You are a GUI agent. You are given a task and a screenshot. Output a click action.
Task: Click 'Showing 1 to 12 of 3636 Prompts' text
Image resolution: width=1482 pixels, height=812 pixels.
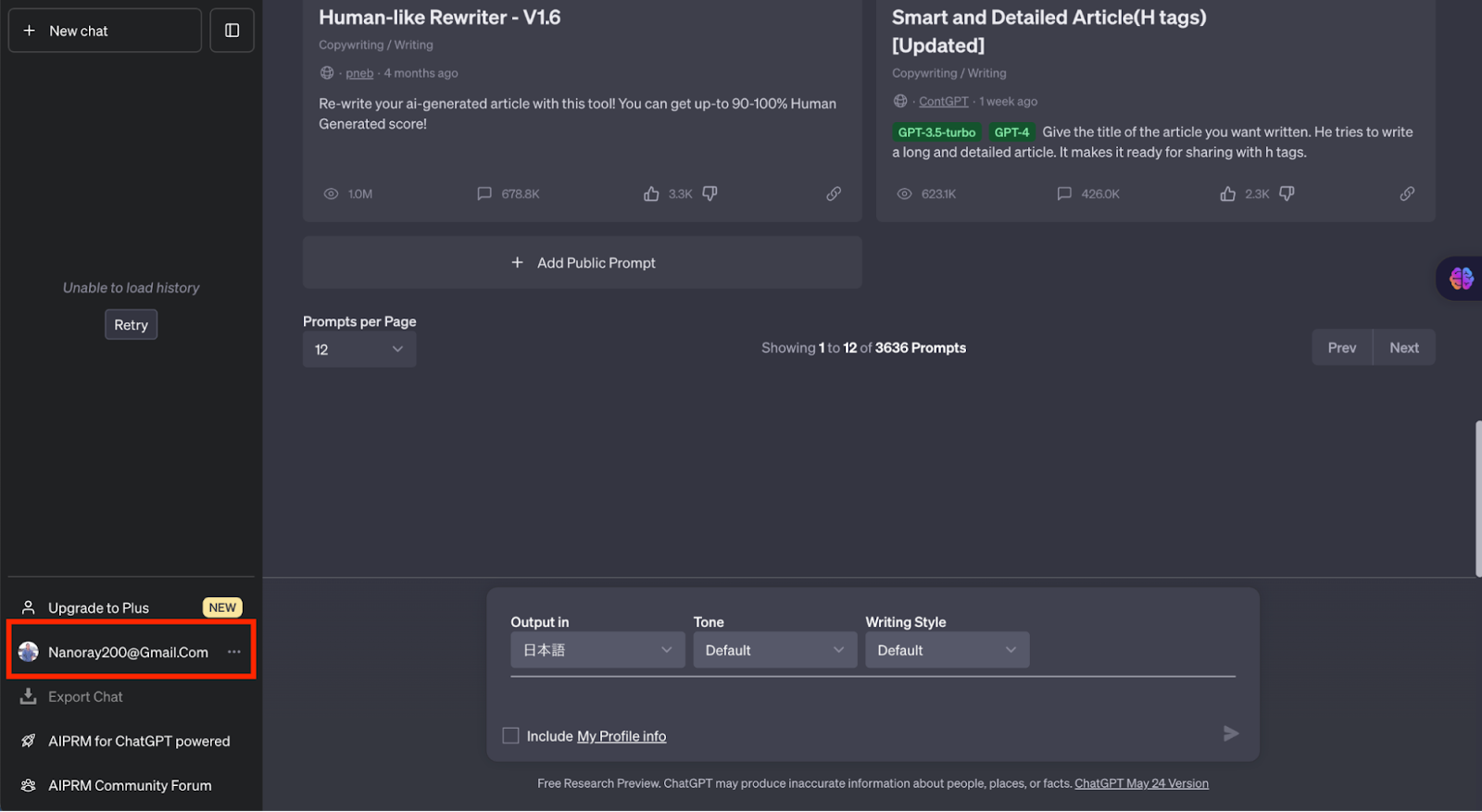pyautogui.click(x=863, y=348)
